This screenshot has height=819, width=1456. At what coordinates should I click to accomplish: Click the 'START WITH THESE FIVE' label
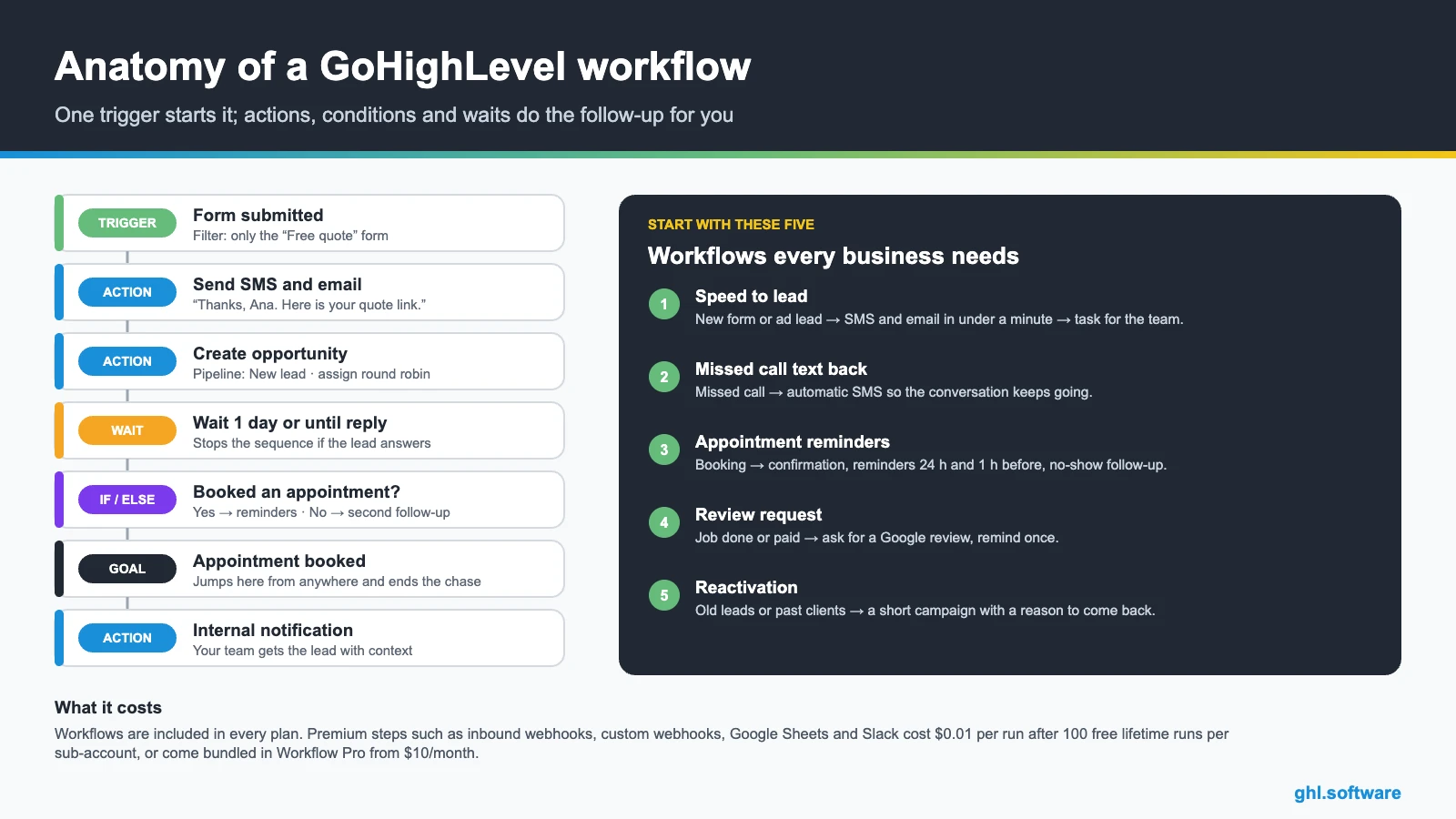click(731, 225)
